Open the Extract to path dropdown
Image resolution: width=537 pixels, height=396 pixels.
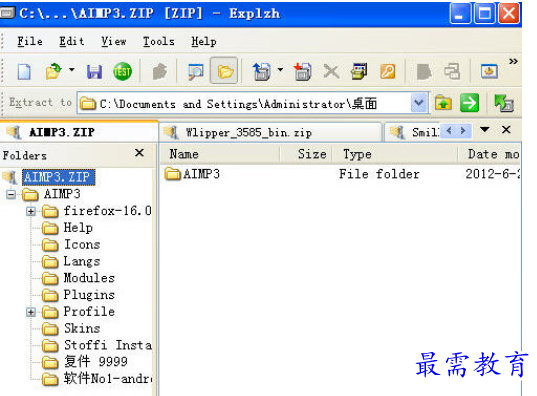click(419, 103)
